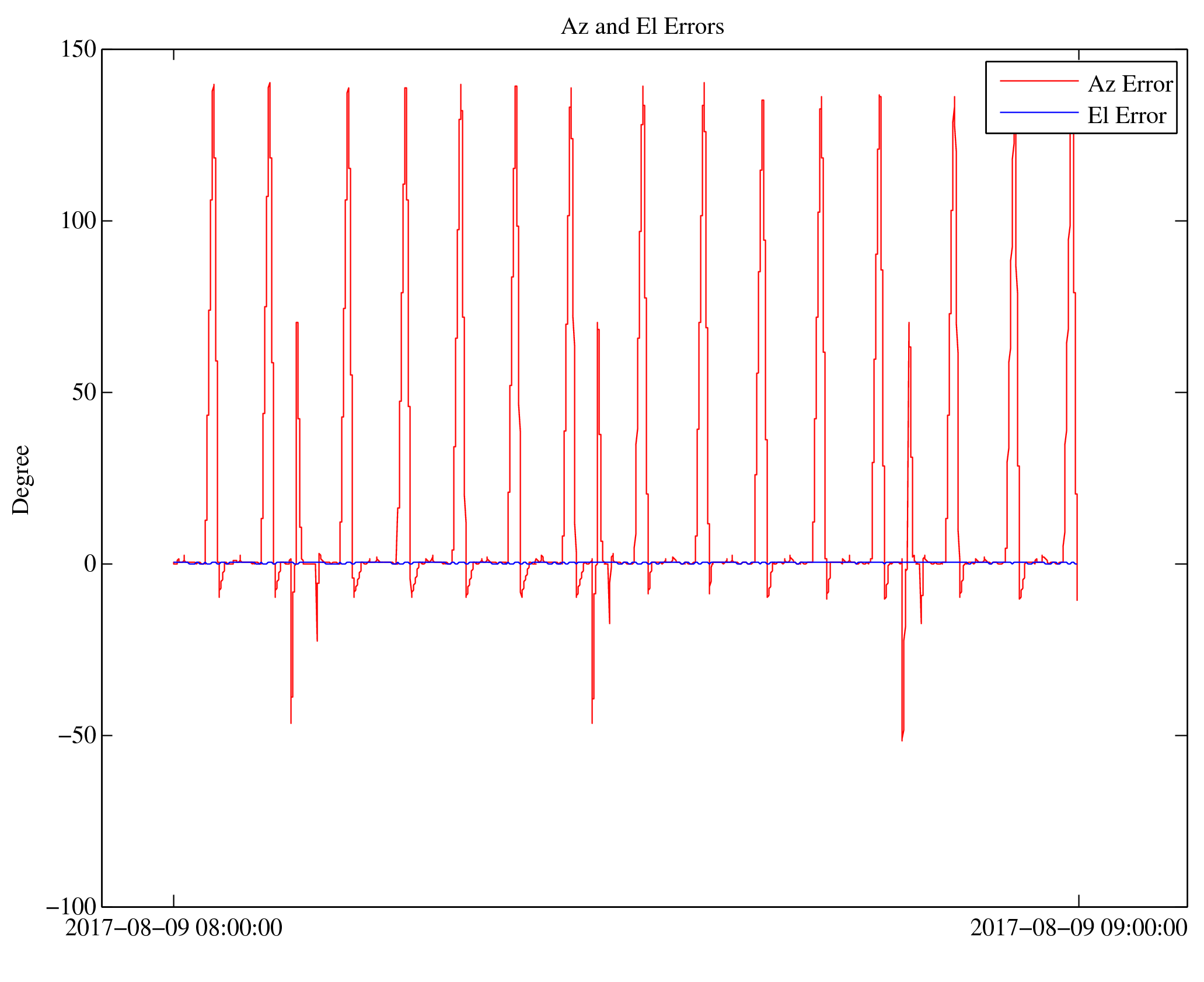The width and height of the screenshot is (1204, 982).
Task: Select the "Az Error" legend label
Action: (x=1130, y=85)
